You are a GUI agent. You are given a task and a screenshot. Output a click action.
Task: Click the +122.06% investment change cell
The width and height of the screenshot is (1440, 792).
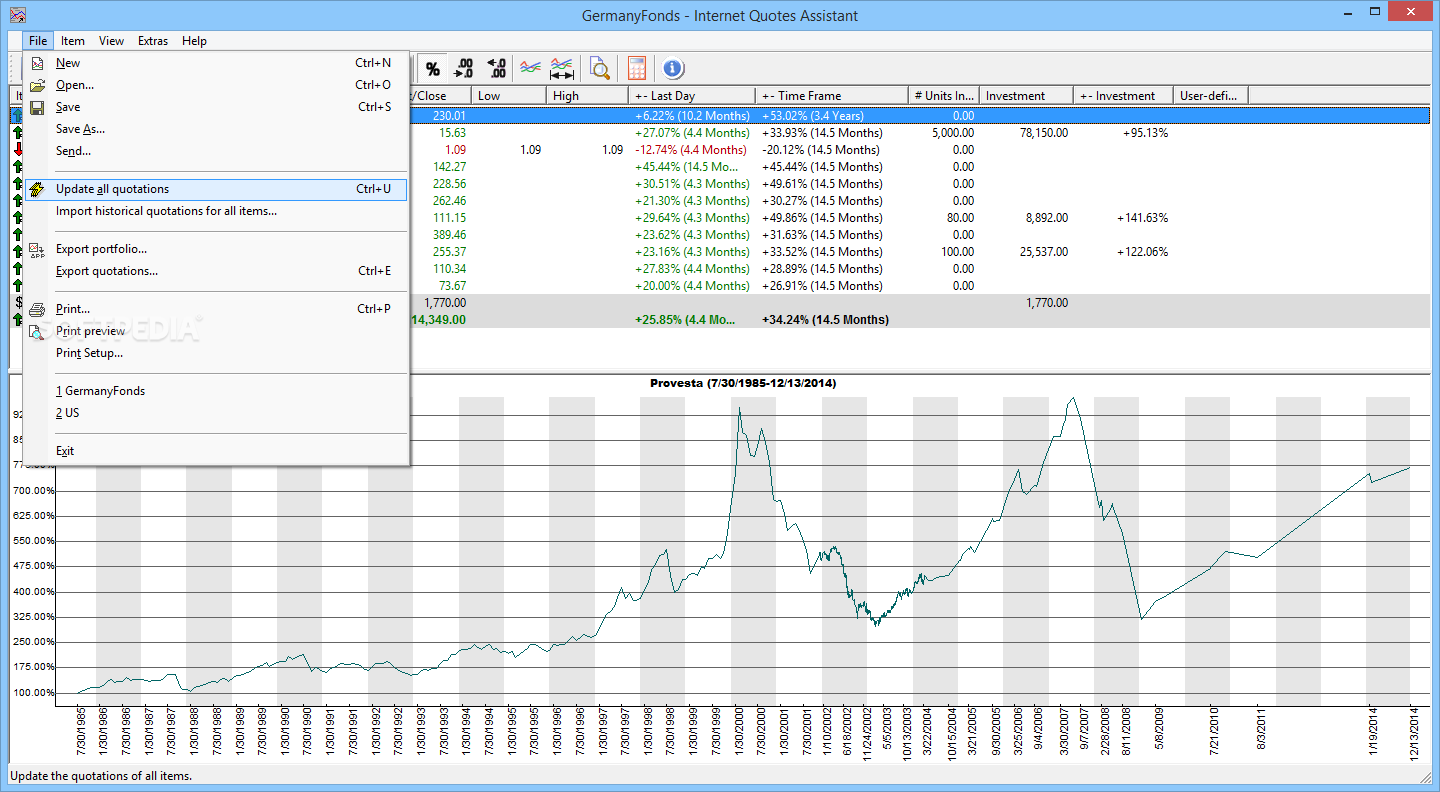point(1142,252)
